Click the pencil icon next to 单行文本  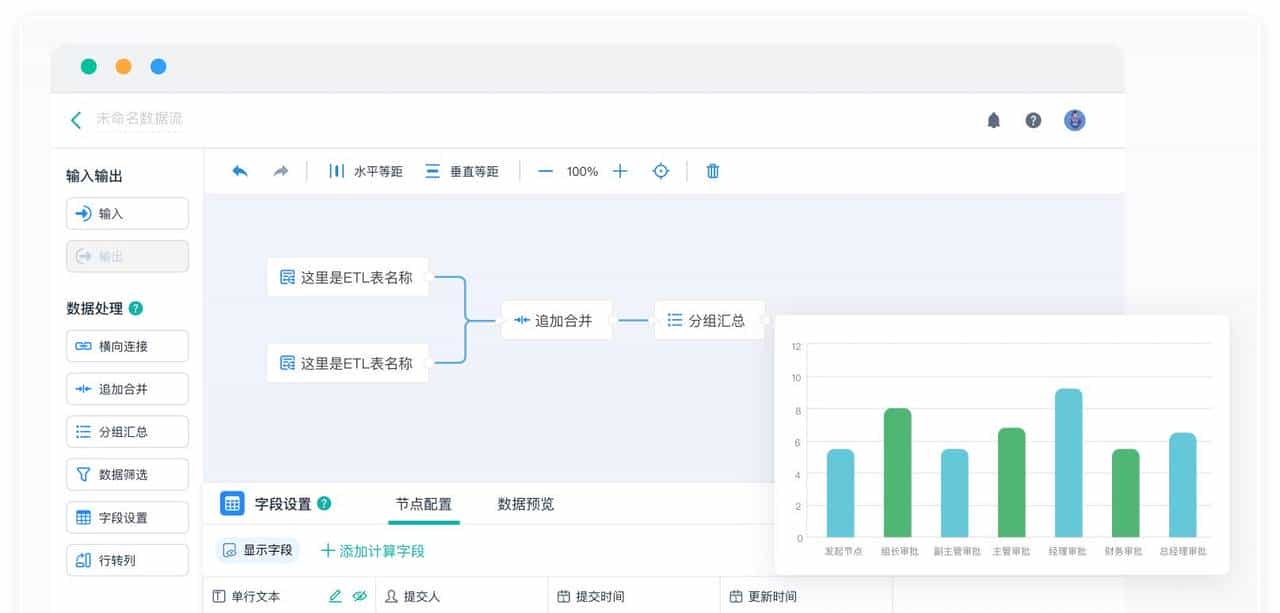click(x=337, y=594)
